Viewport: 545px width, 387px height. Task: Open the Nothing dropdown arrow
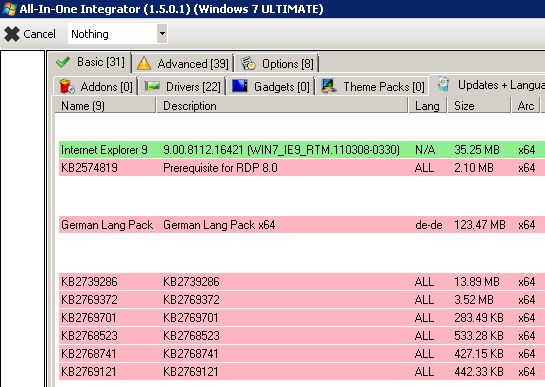click(162, 34)
